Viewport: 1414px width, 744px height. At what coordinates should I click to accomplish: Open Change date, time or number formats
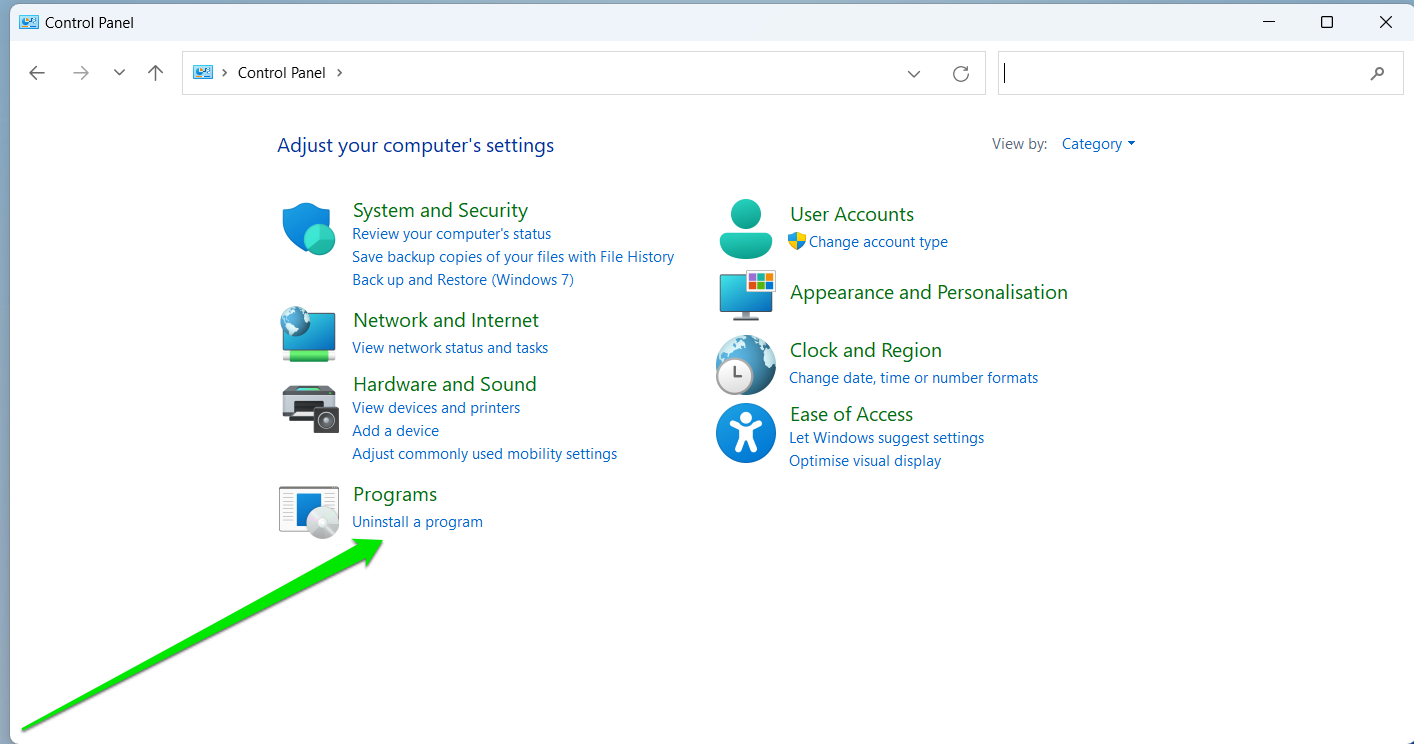[914, 378]
